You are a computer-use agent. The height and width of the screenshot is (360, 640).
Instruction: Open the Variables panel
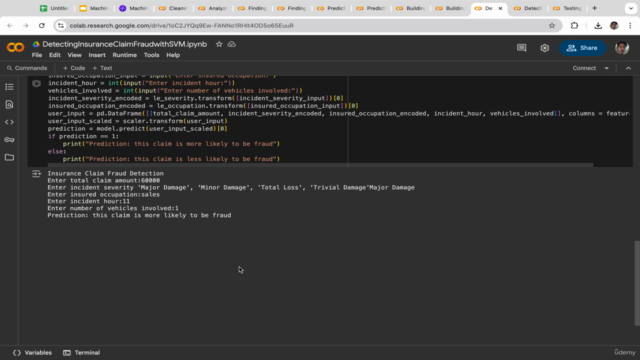click(x=32, y=353)
